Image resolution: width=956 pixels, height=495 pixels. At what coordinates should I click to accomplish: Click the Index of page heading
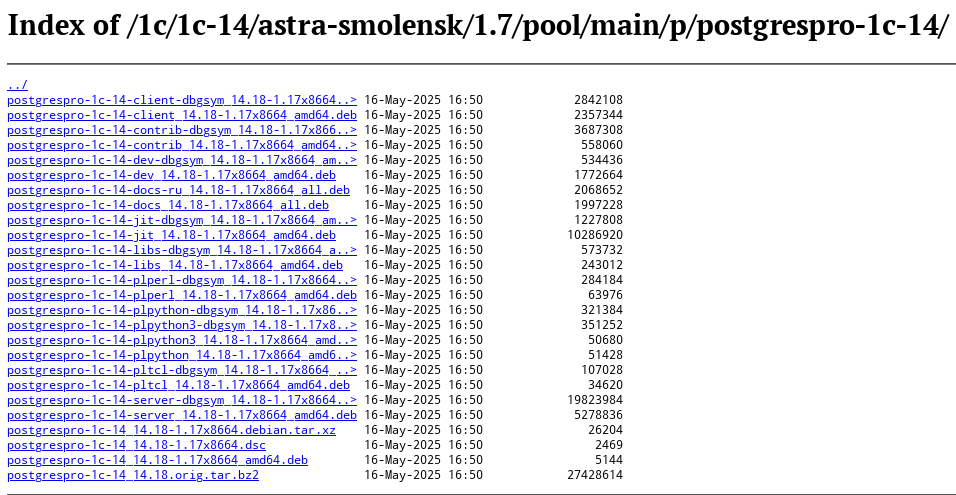click(479, 26)
